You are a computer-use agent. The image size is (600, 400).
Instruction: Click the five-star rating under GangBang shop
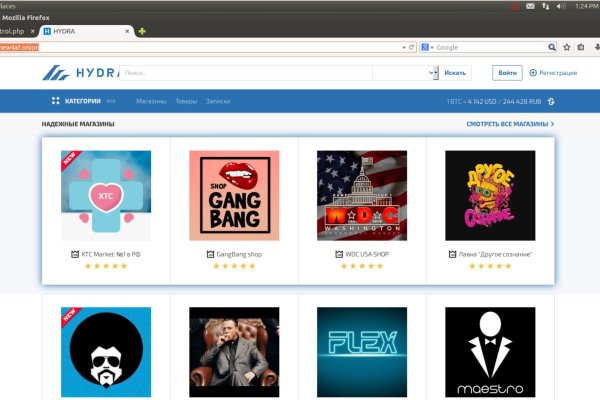[234, 266]
